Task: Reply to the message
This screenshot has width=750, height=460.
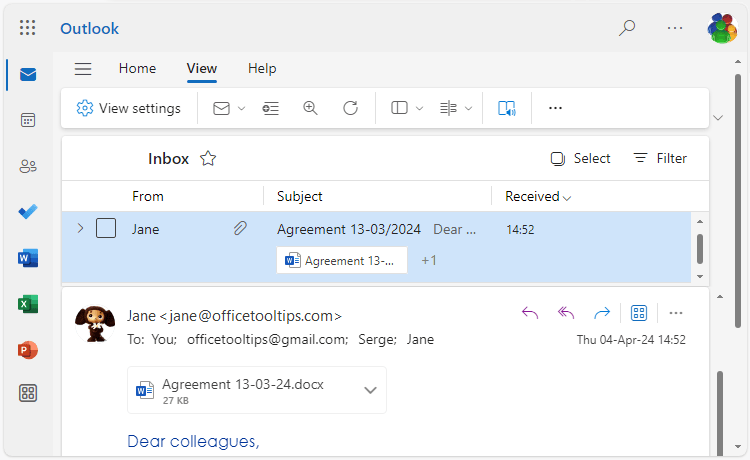Action: tap(530, 313)
